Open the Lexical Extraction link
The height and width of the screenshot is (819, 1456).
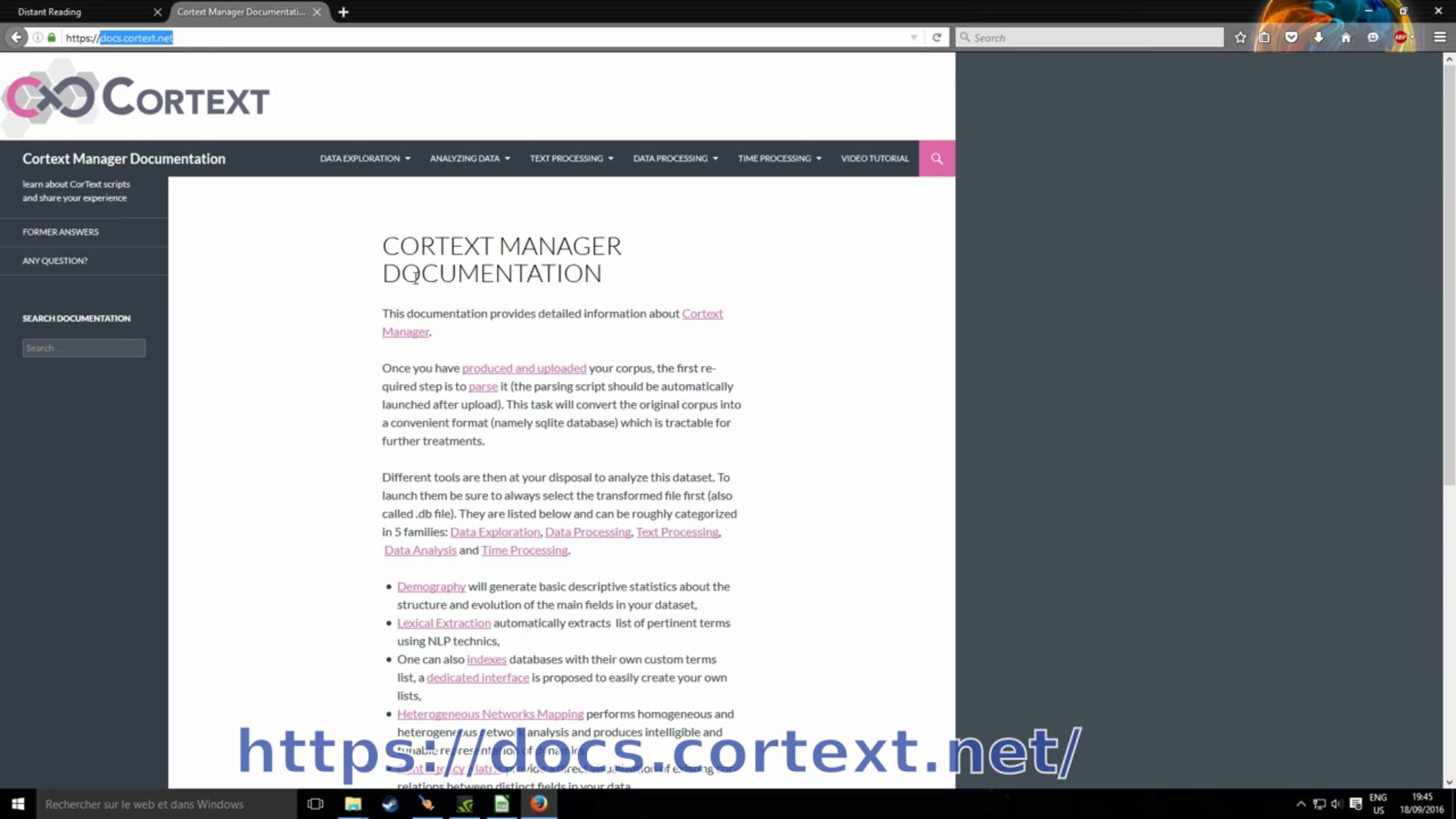tap(444, 623)
